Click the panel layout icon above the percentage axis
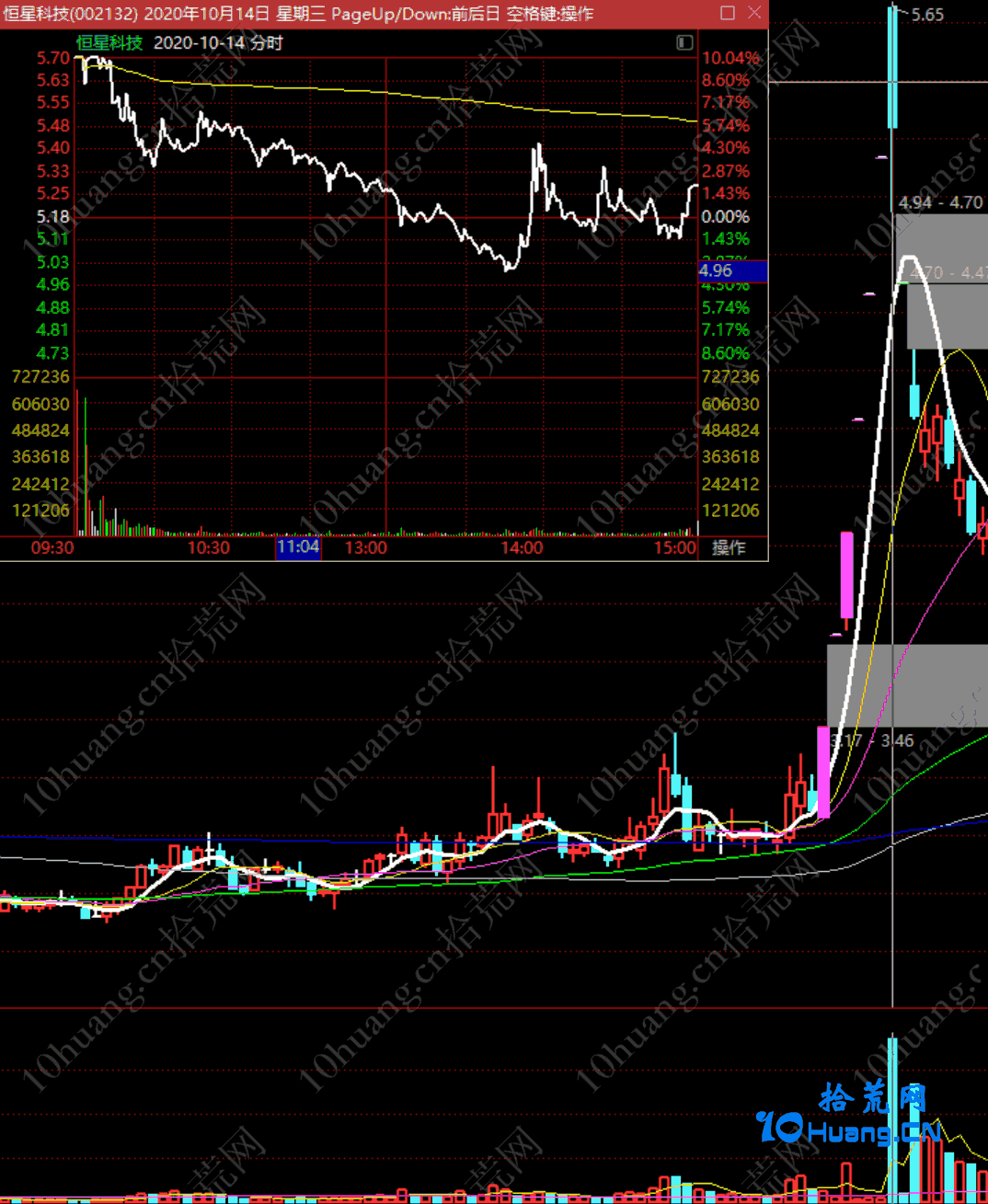988x1204 pixels. (x=684, y=42)
